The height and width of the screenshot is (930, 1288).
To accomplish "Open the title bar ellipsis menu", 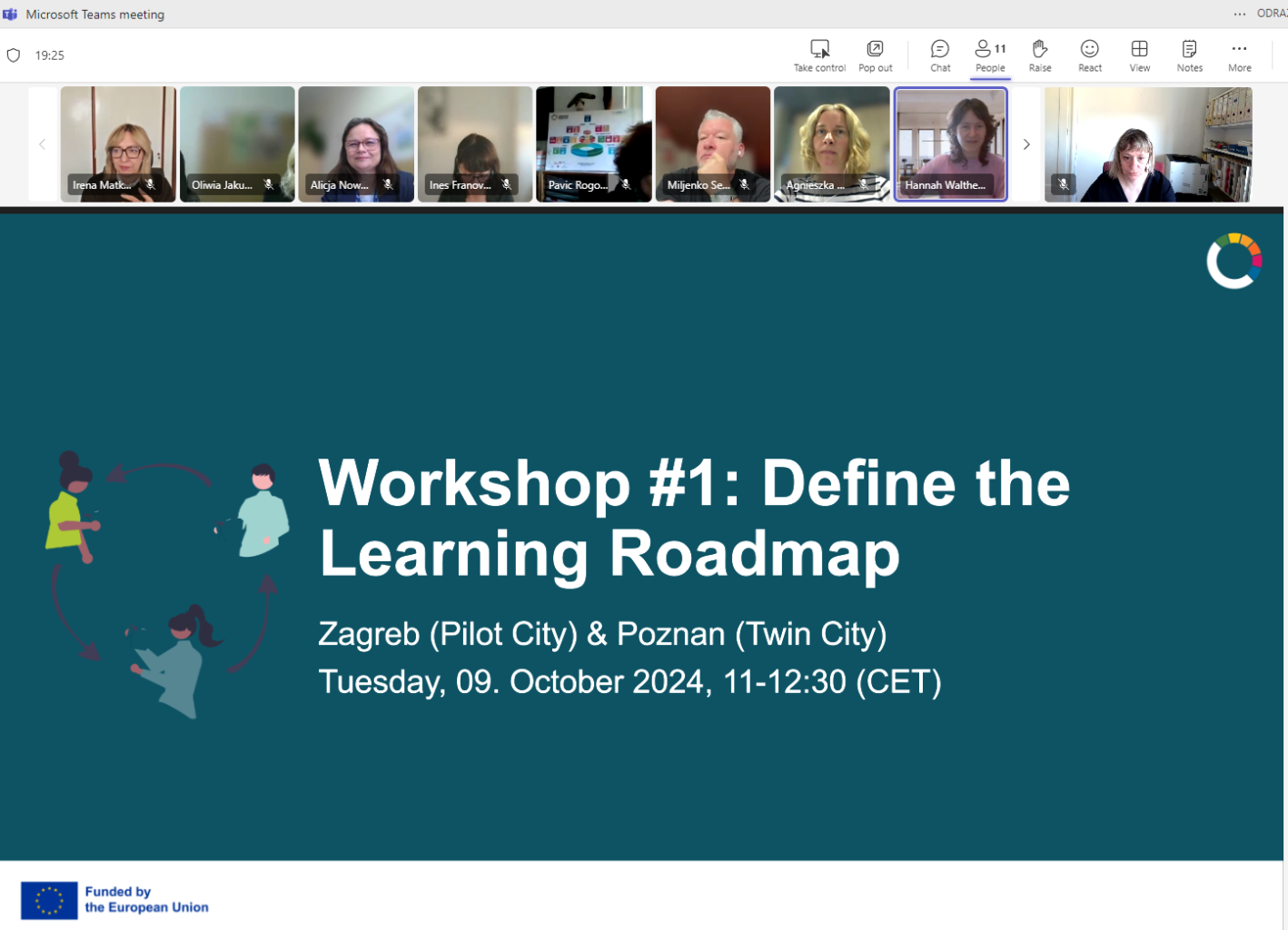I will 1239,14.
